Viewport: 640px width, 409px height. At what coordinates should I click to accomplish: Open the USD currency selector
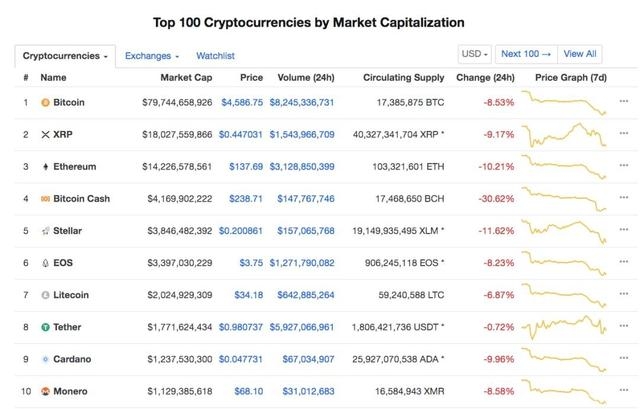click(x=473, y=54)
